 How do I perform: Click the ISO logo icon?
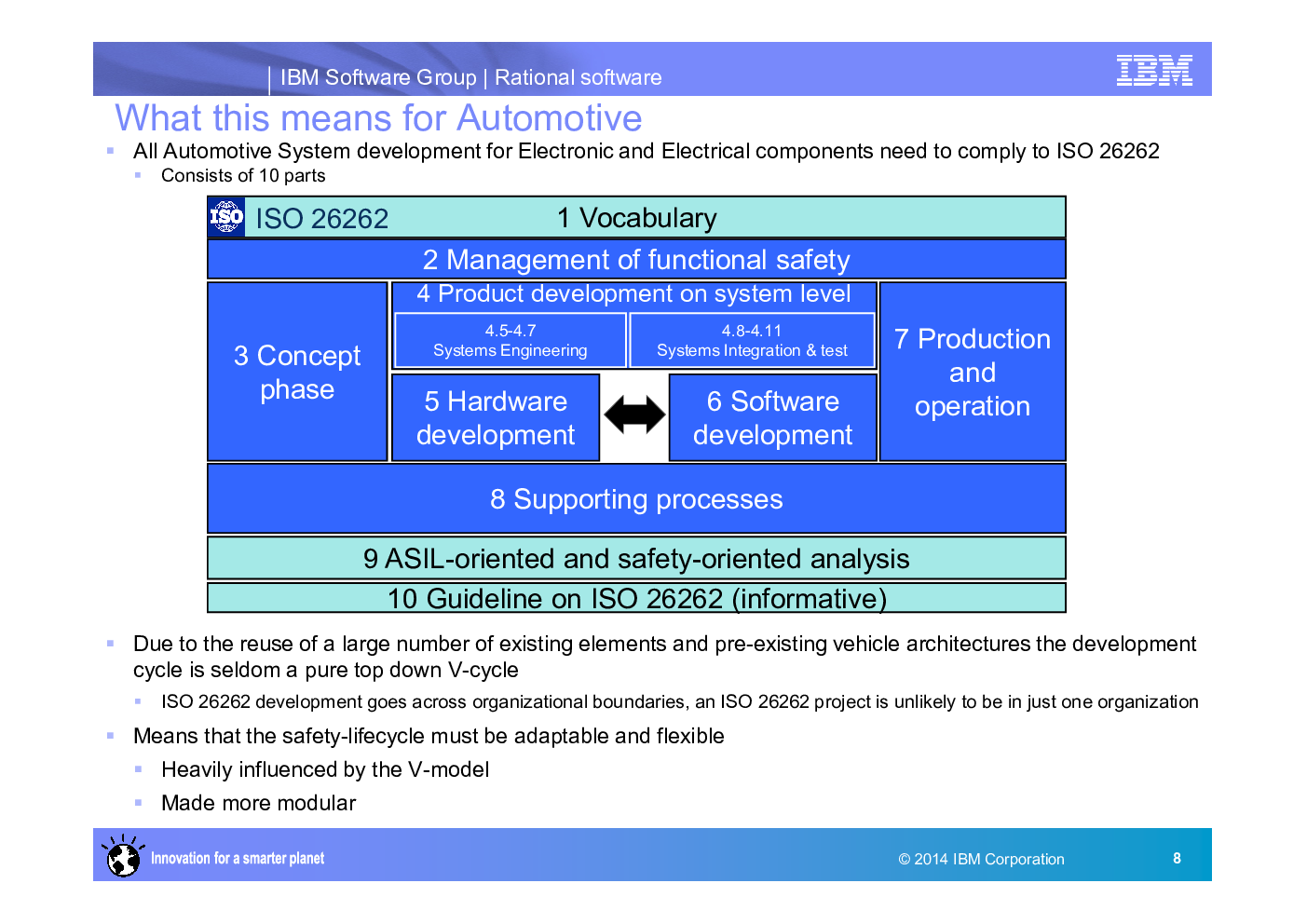tap(226, 217)
